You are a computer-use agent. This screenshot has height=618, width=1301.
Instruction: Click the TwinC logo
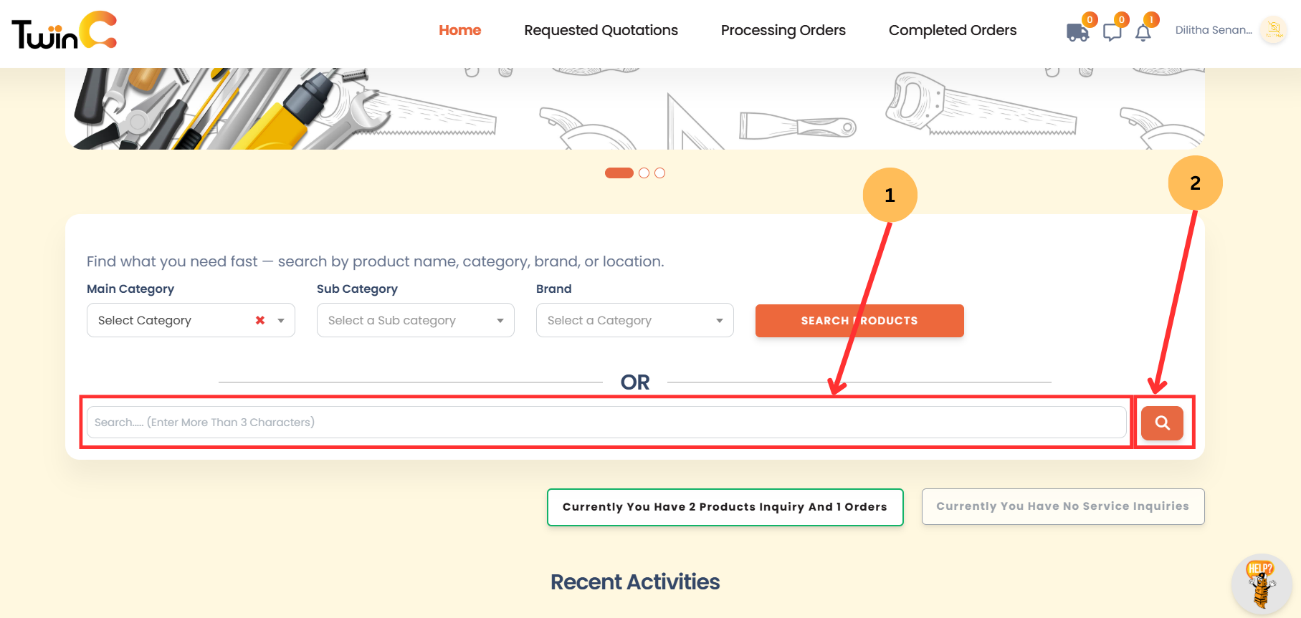pyautogui.click(x=62, y=32)
